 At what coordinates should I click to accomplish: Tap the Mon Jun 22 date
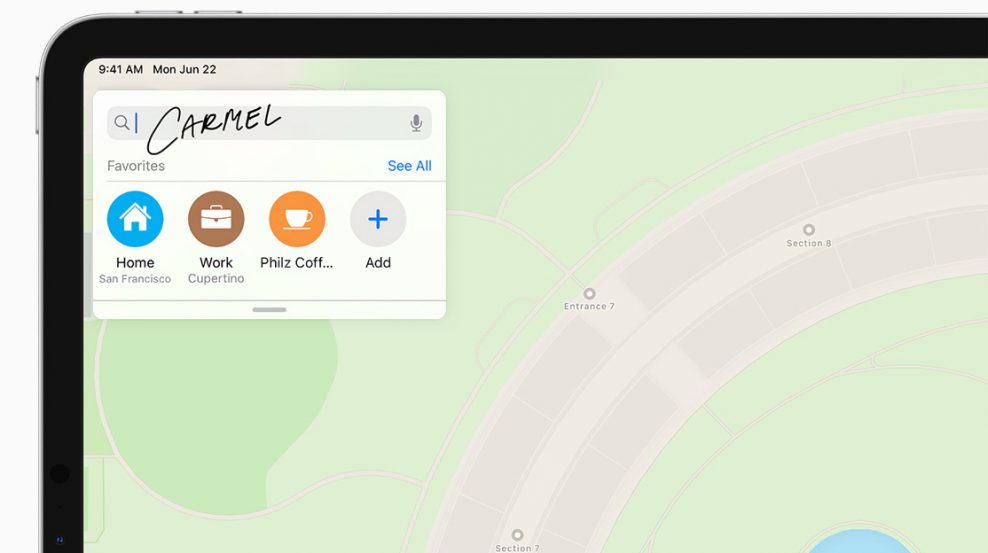coord(185,69)
